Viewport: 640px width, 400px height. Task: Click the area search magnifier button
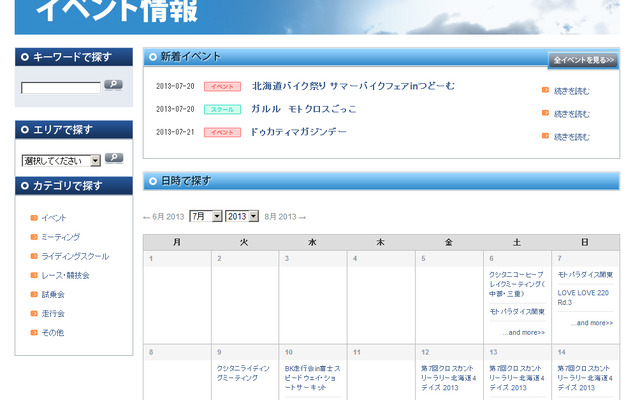click(x=114, y=158)
